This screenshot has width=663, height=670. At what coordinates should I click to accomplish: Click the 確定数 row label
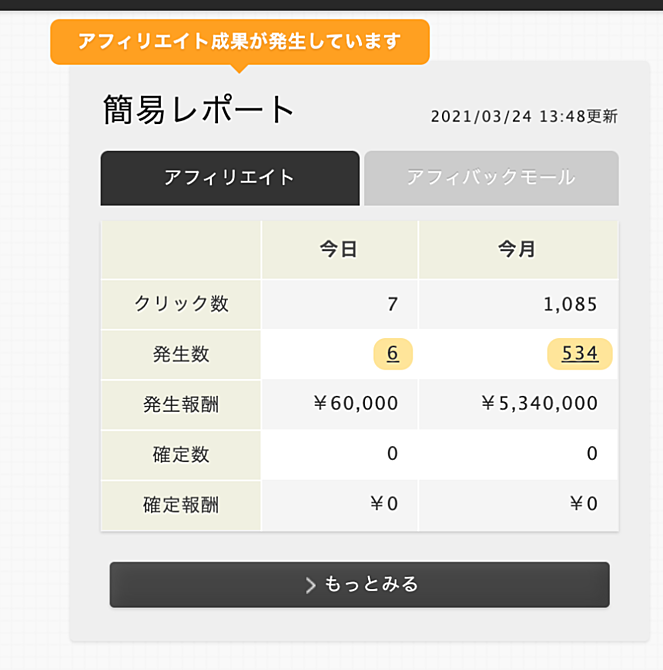tap(181, 455)
